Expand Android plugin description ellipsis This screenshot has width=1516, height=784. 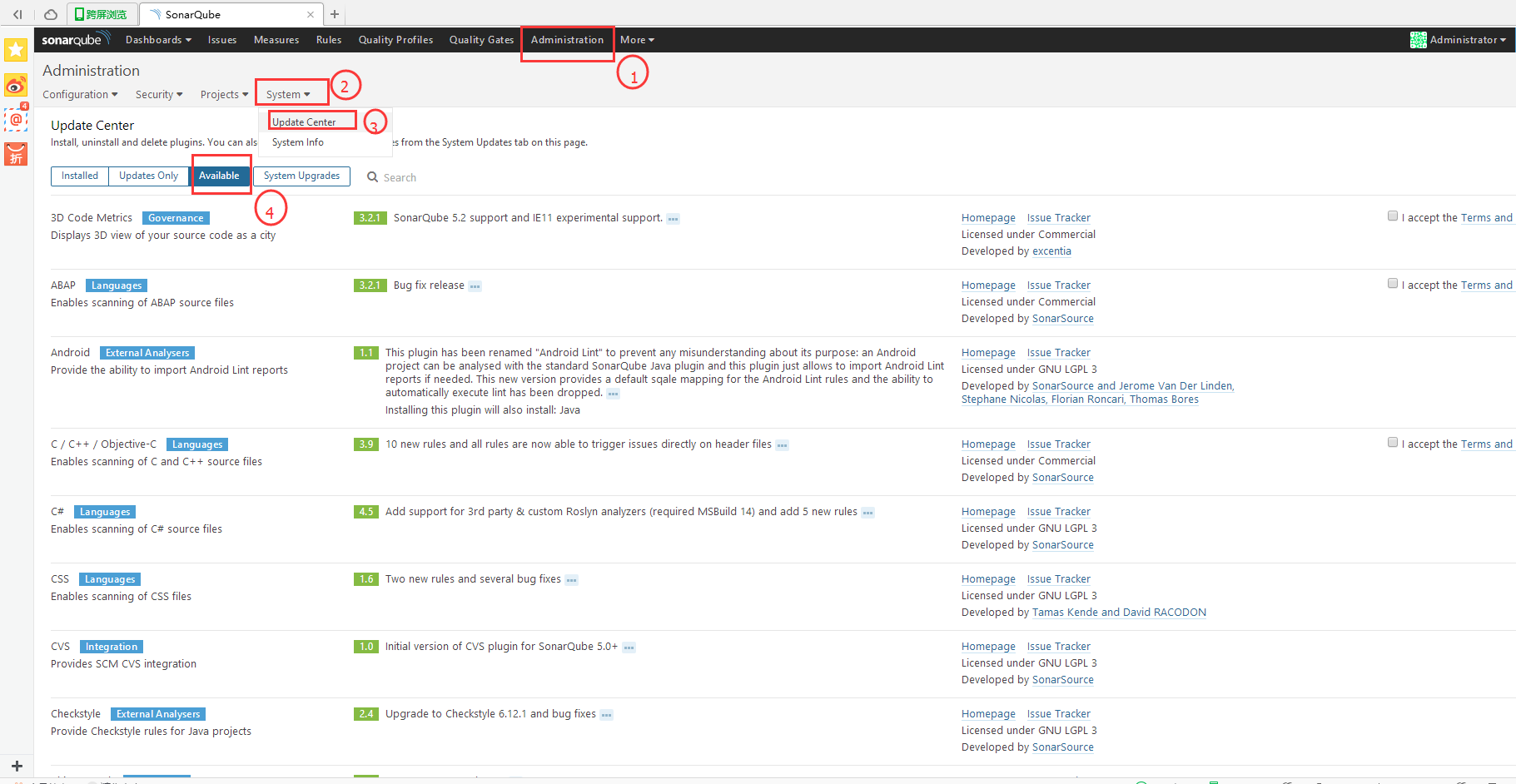coord(613,394)
